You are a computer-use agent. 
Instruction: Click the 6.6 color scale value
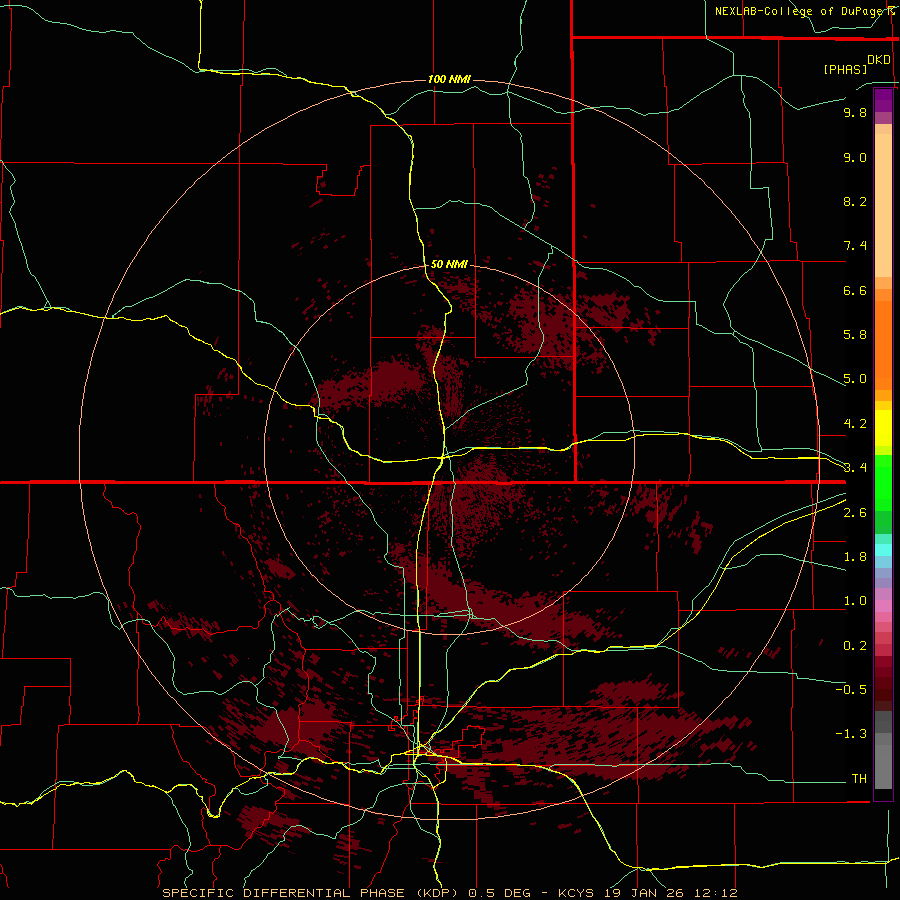coord(855,290)
